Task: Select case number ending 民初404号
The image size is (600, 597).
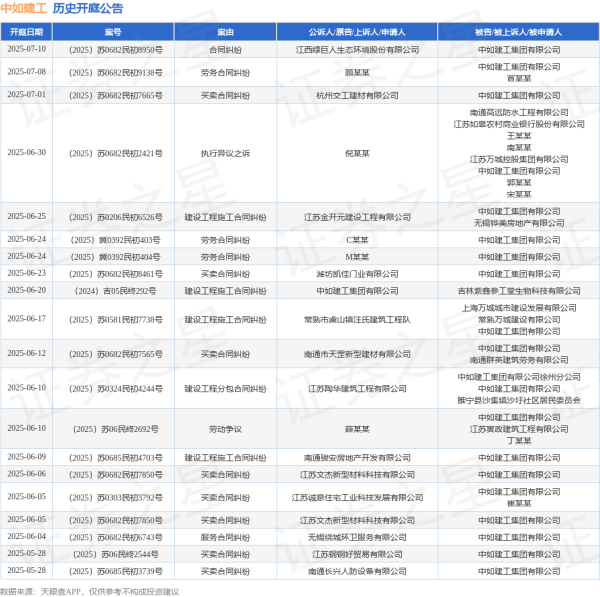Action: pyautogui.click(x=116, y=257)
